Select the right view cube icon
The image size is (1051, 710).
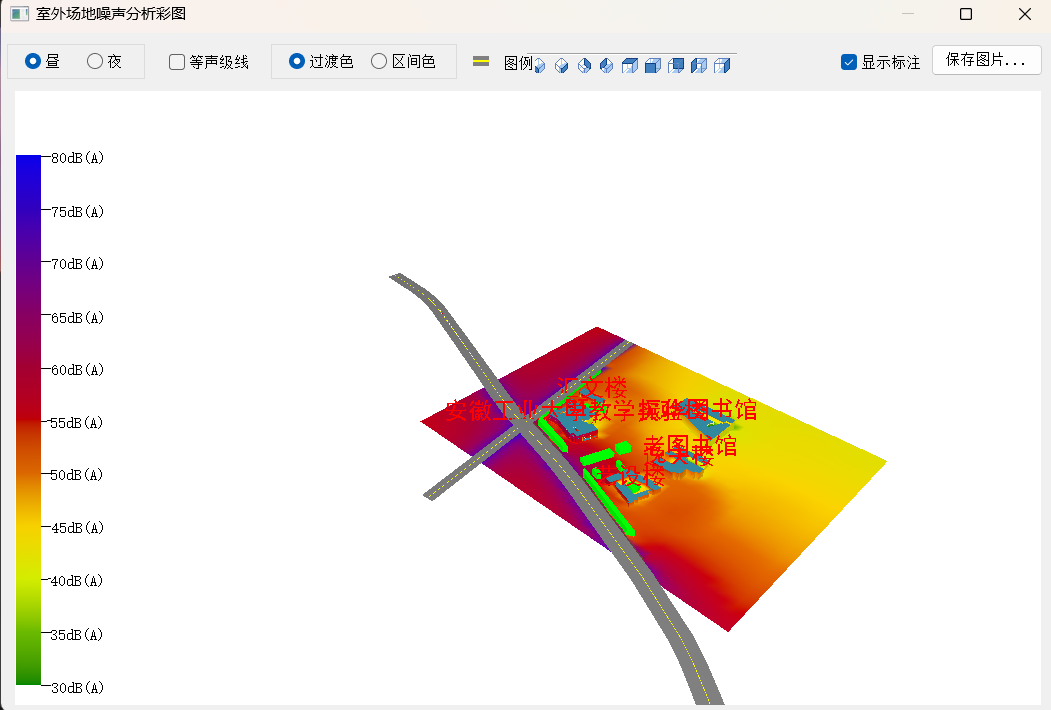(x=722, y=65)
